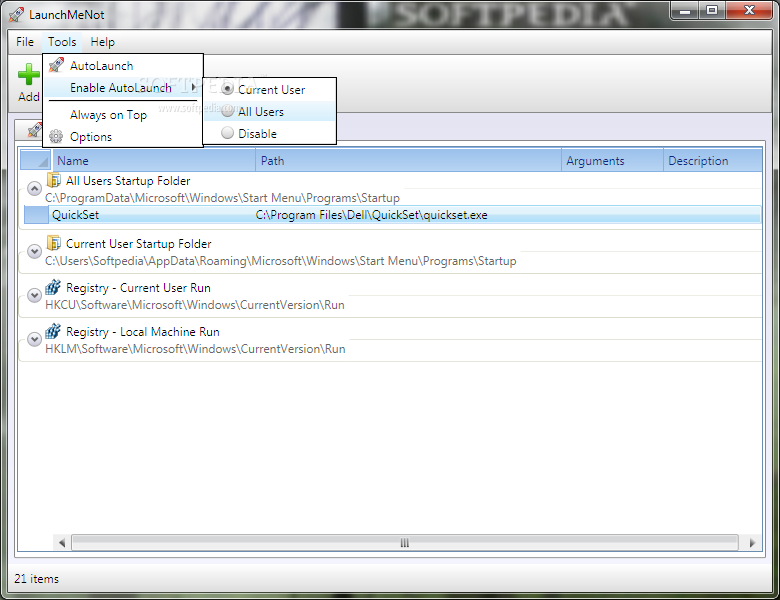The width and height of the screenshot is (780, 600).
Task: Sort the list by Name column
Action: point(153,161)
